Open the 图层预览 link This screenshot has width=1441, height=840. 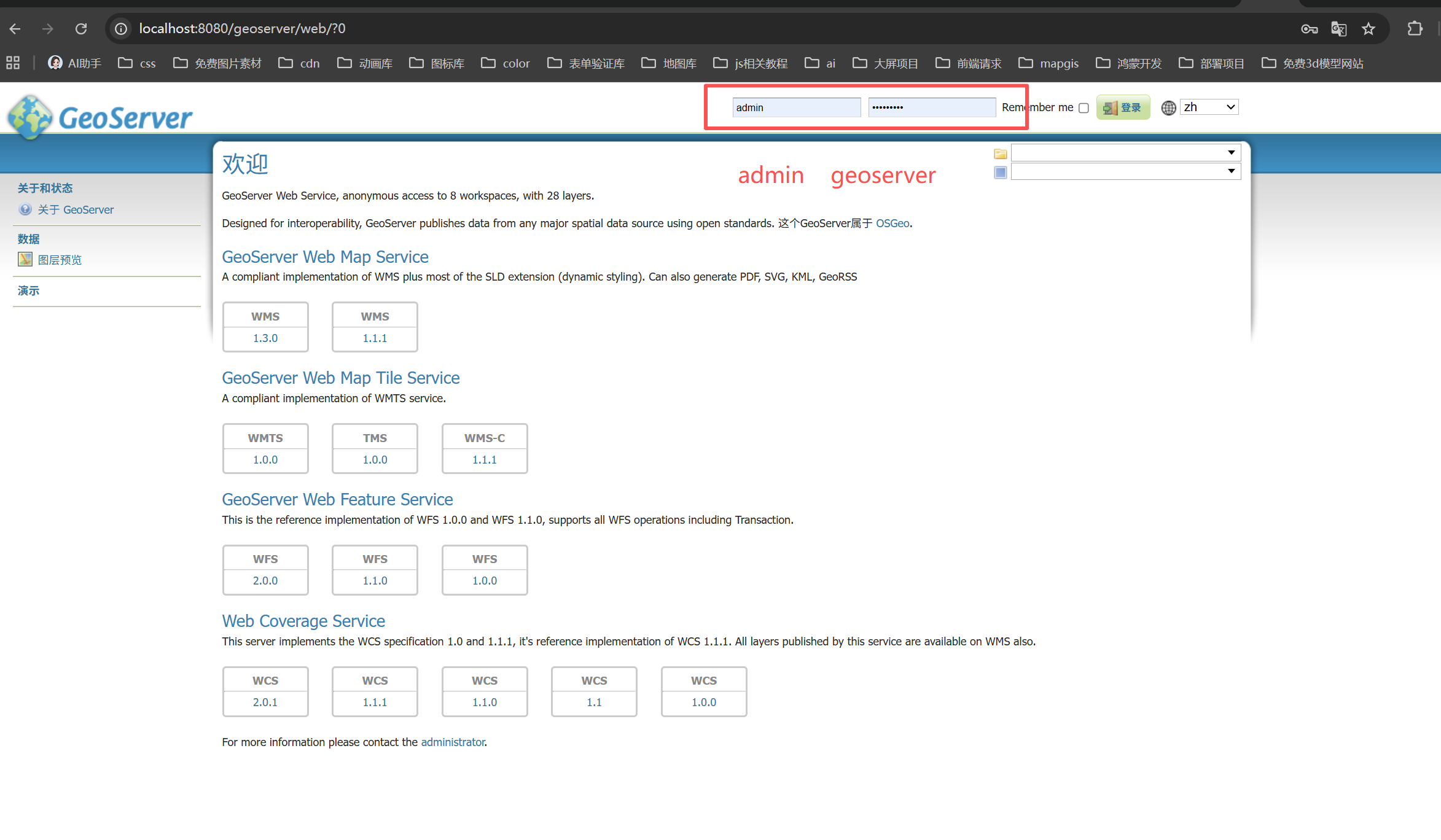[x=60, y=260]
